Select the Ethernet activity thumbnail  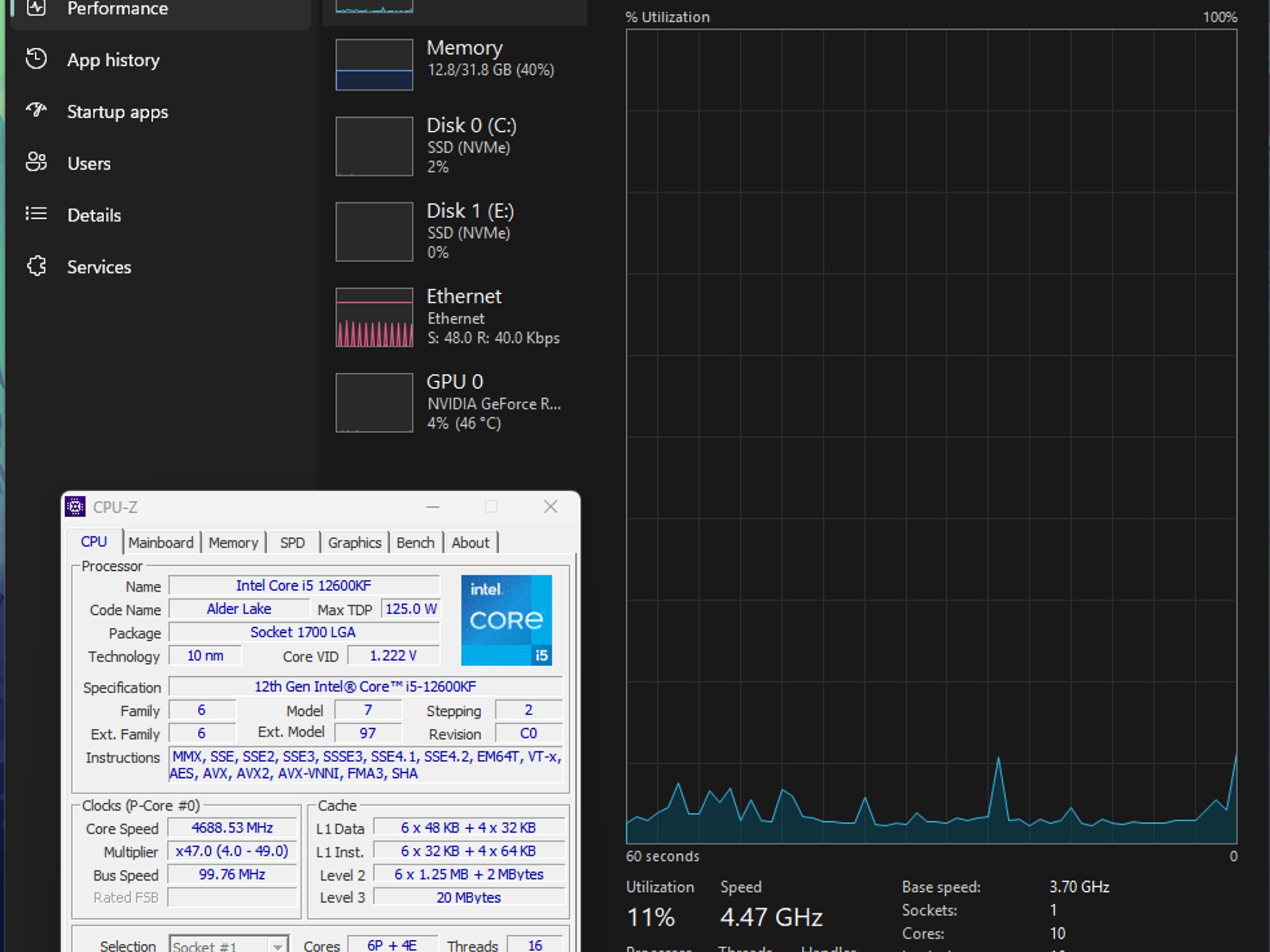pos(374,317)
